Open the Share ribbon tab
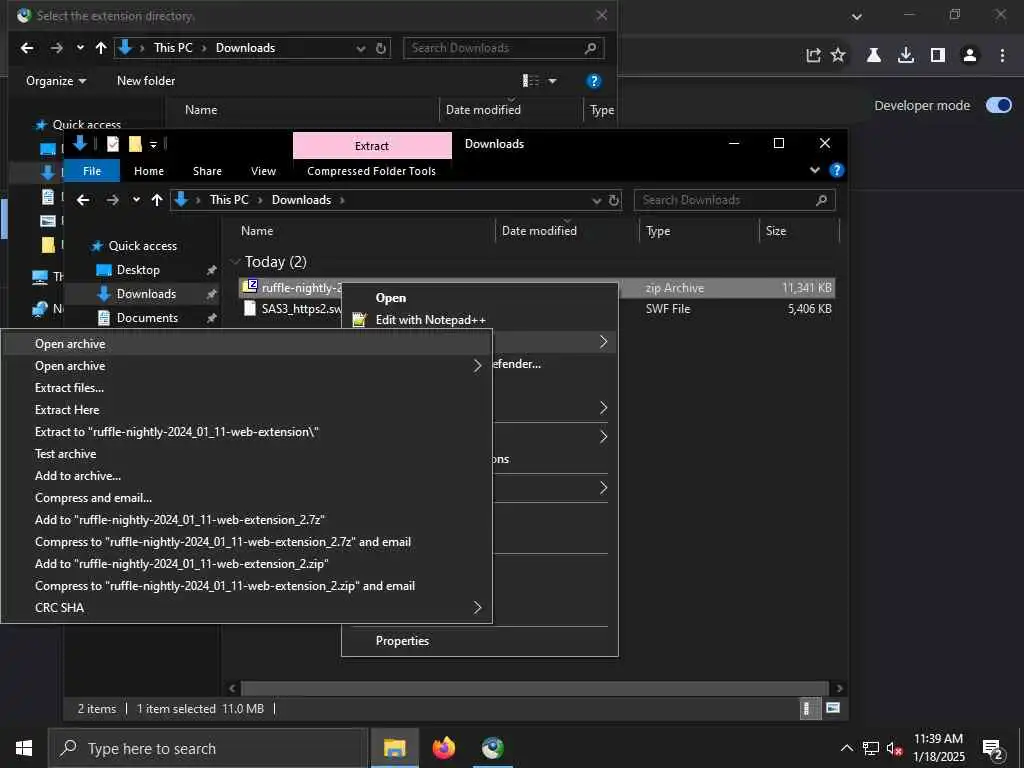Viewport: 1024px width, 768px height. (207, 171)
